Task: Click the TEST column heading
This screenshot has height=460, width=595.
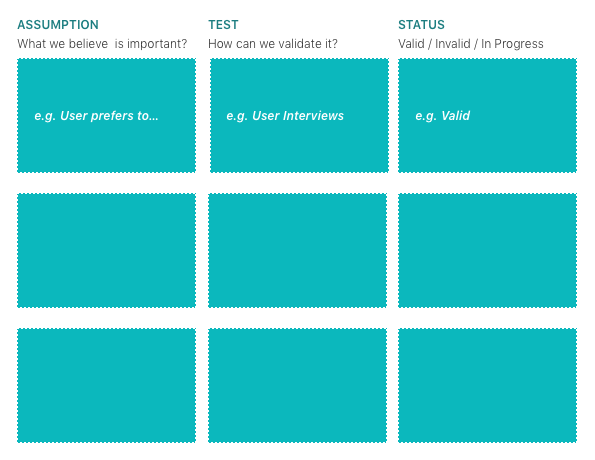Action: (223, 25)
